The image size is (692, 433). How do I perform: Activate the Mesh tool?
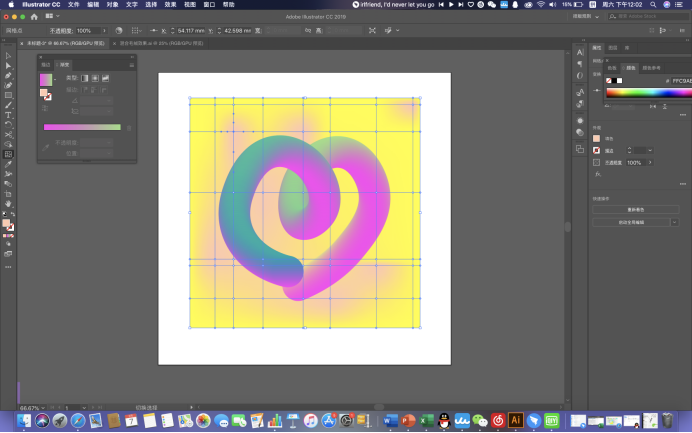pyautogui.click(x=8, y=154)
